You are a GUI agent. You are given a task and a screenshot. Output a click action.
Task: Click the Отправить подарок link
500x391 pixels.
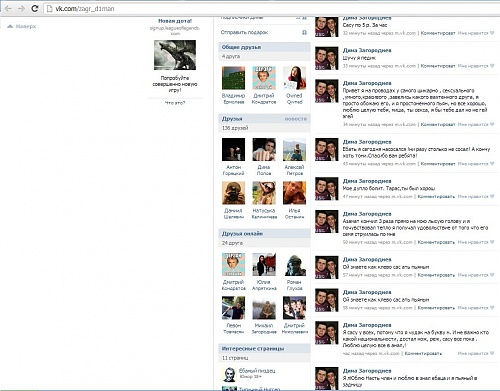click(x=244, y=32)
